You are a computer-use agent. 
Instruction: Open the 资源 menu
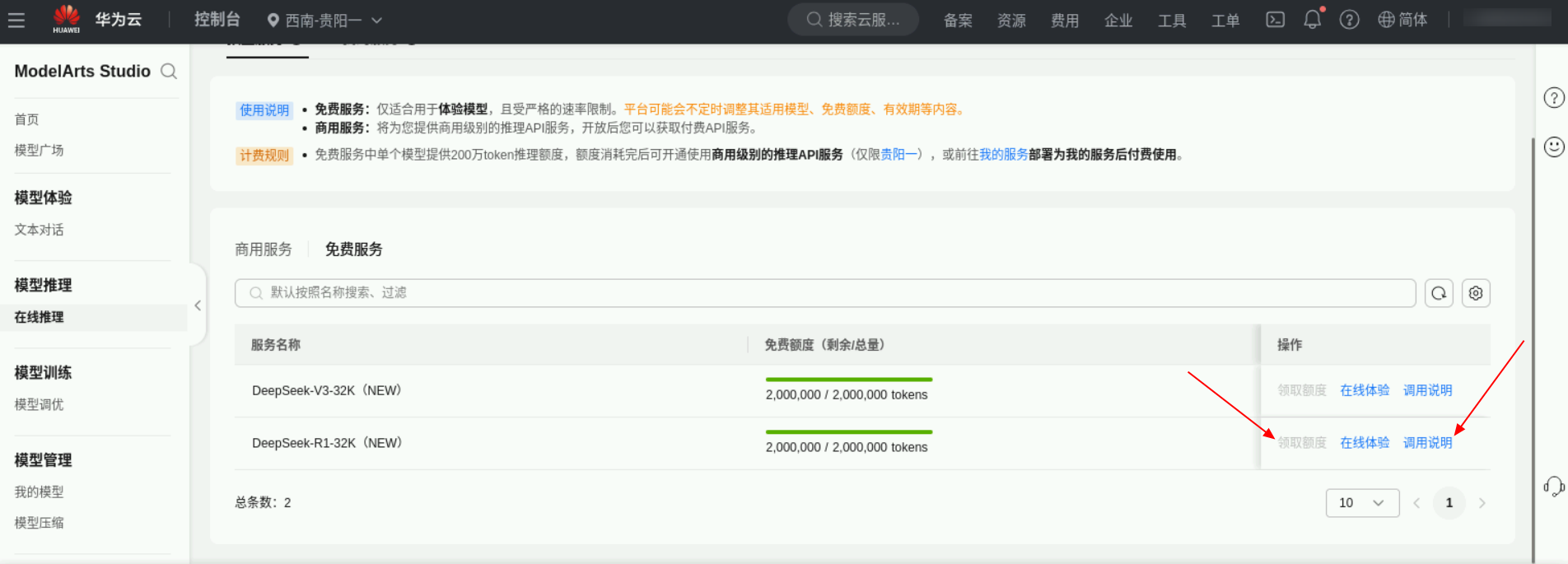(x=1011, y=21)
